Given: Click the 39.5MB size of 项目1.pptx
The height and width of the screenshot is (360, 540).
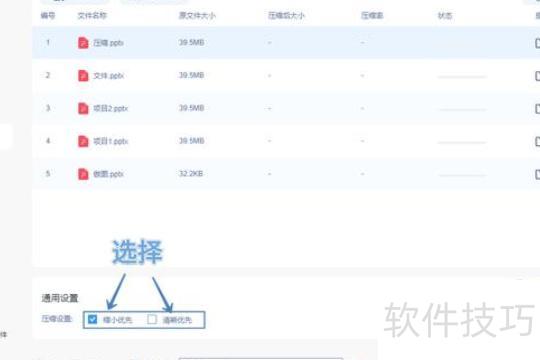Looking at the screenshot, I should tap(191, 141).
